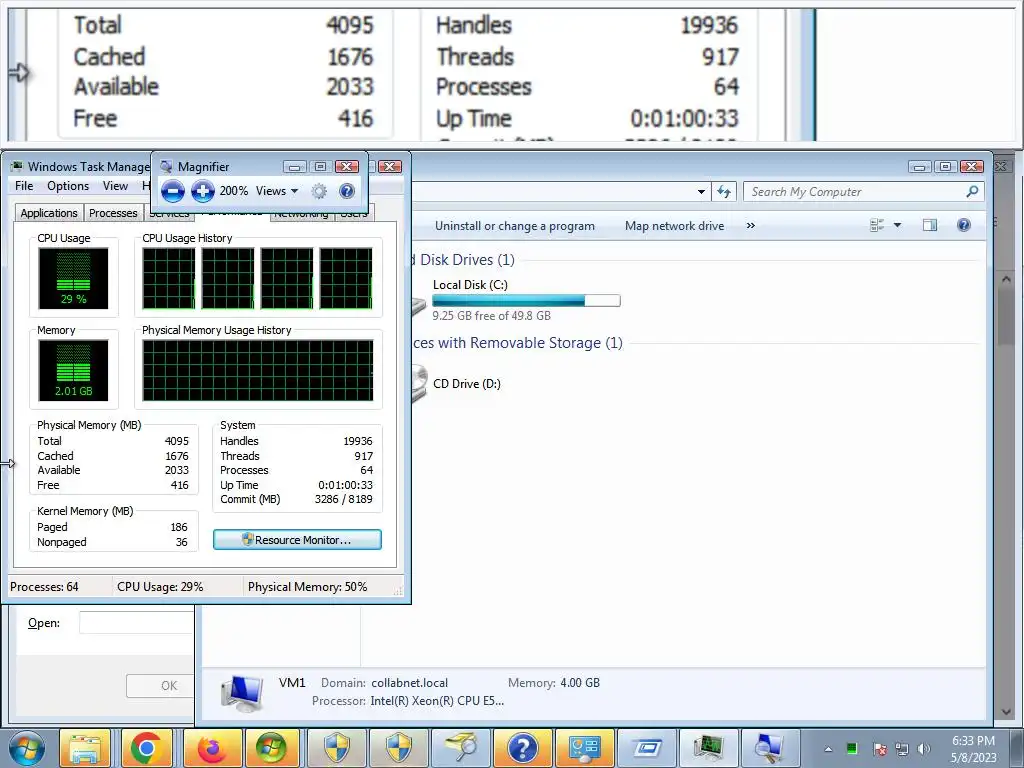Show hidden system tray icons

click(x=828, y=749)
